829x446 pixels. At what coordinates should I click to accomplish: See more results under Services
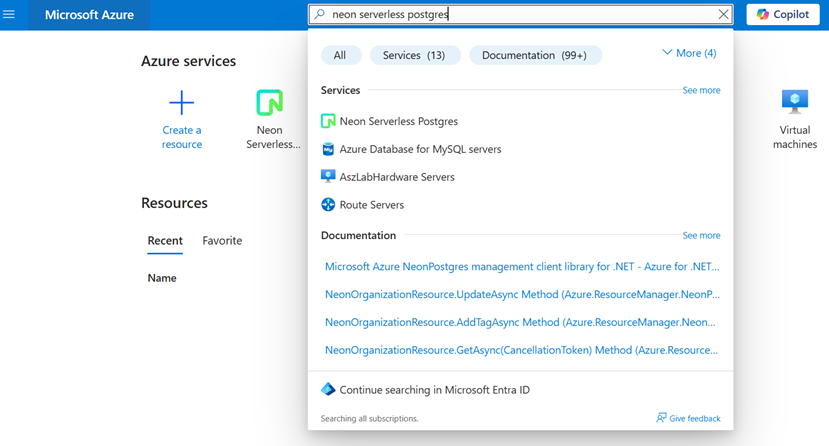(x=701, y=90)
